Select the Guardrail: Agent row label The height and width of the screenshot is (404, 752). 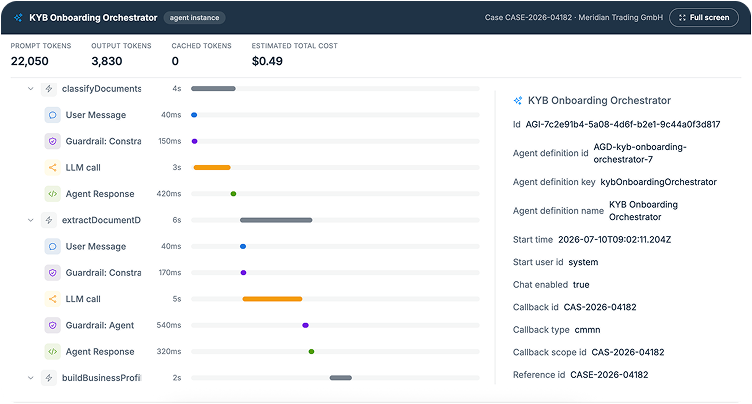click(x=100, y=325)
